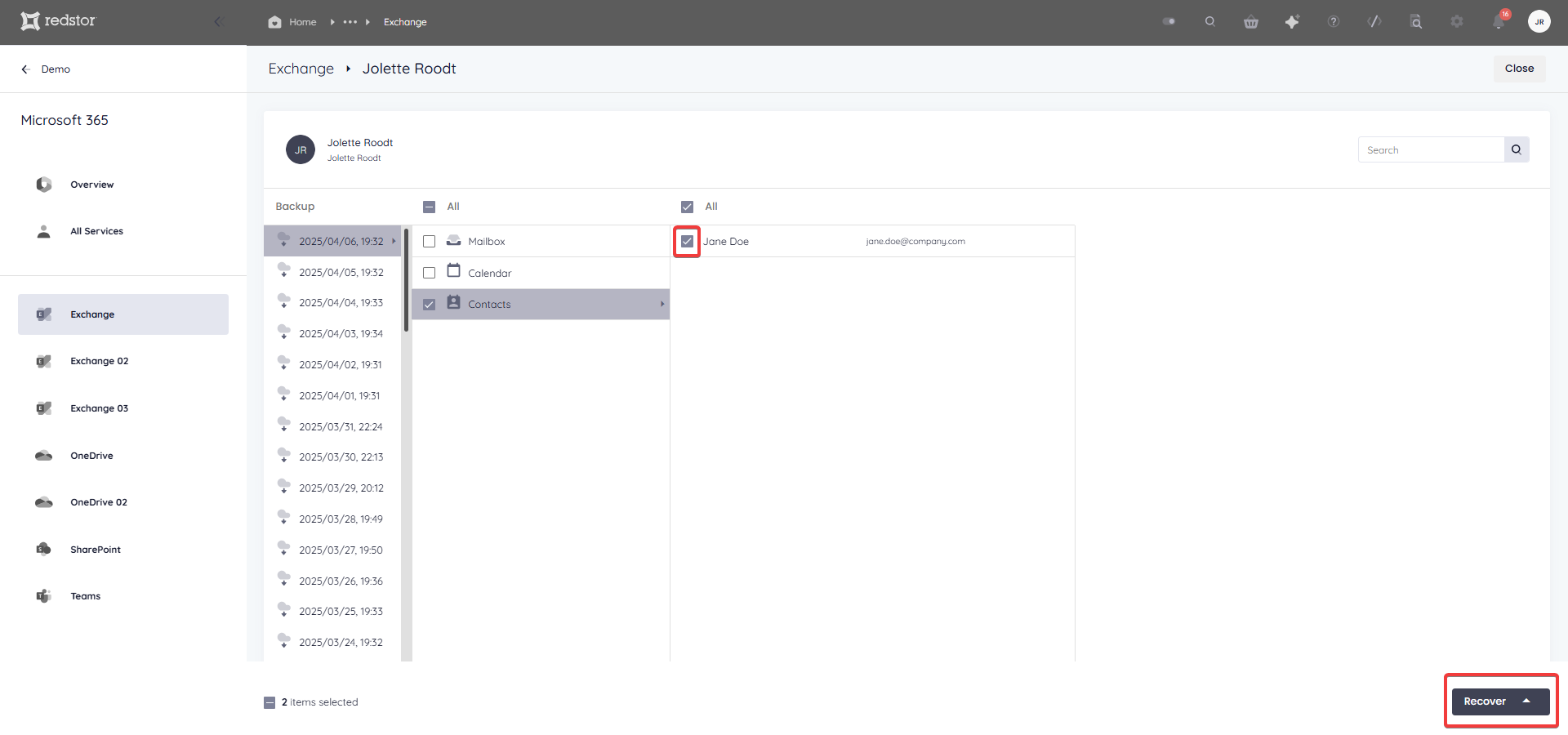The width and height of the screenshot is (1568, 735).
Task: Select backup 2025/04/05, 19:32
Action: (x=333, y=273)
